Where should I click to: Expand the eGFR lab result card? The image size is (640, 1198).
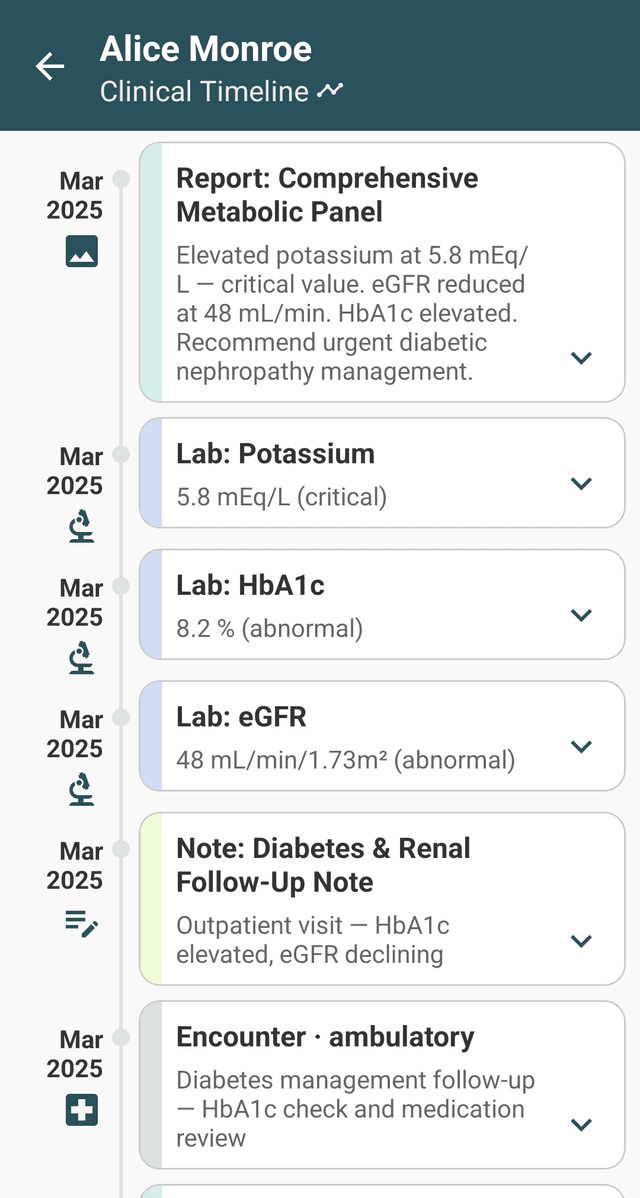click(x=581, y=746)
